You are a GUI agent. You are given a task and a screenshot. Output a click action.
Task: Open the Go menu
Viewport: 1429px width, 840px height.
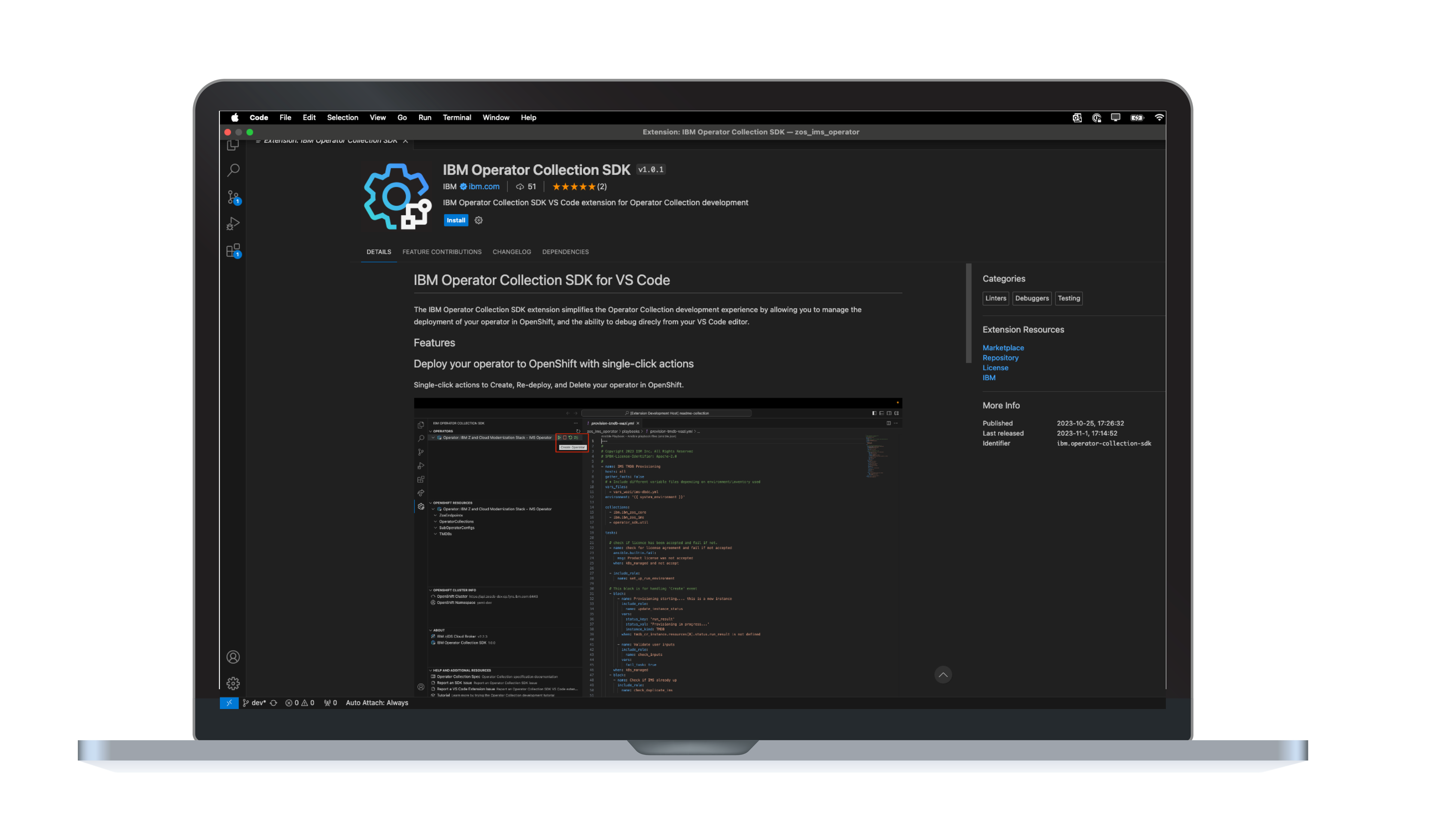tap(402, 117)
